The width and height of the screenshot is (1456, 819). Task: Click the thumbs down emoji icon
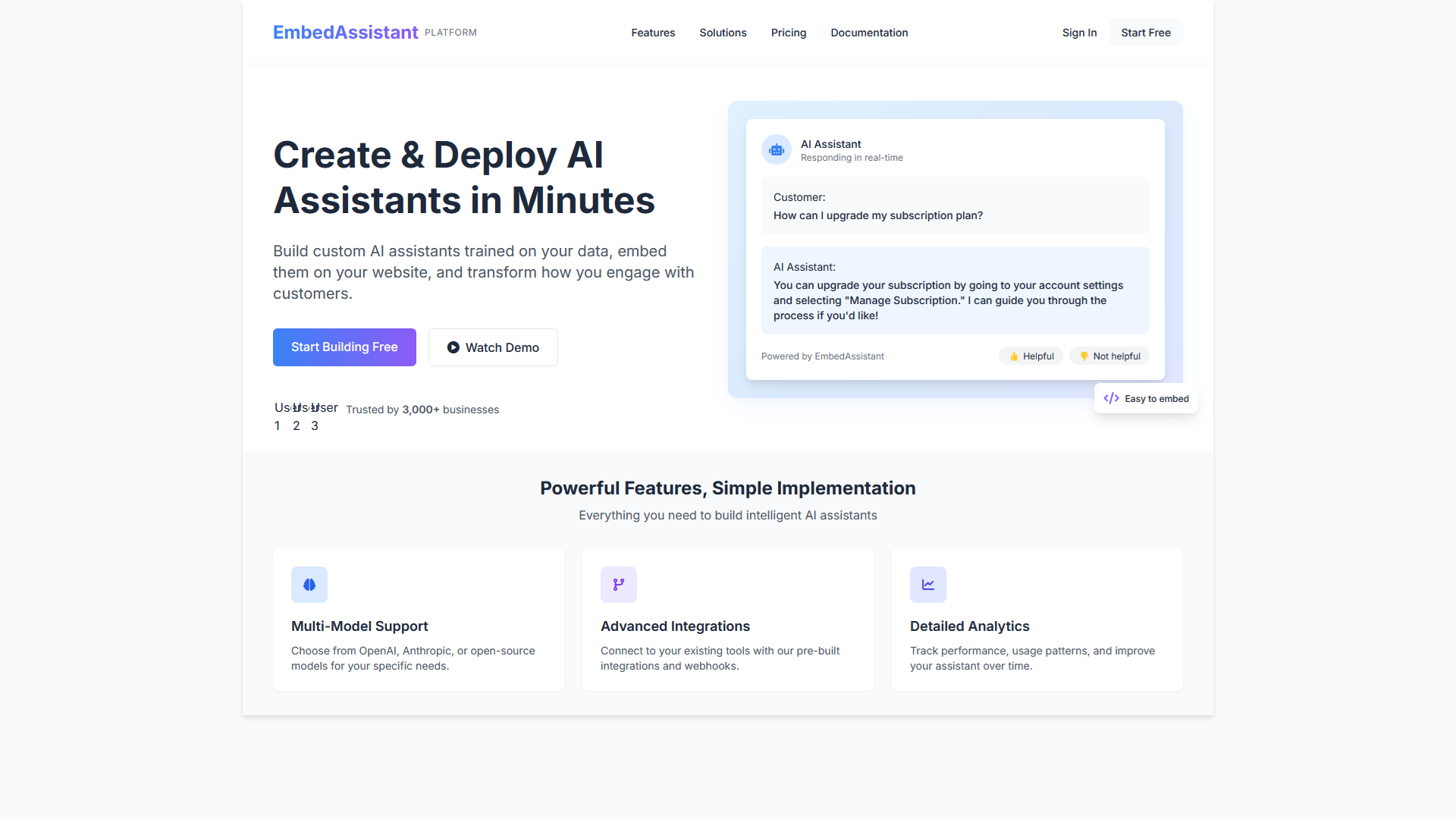click(x=1084, y=356)
